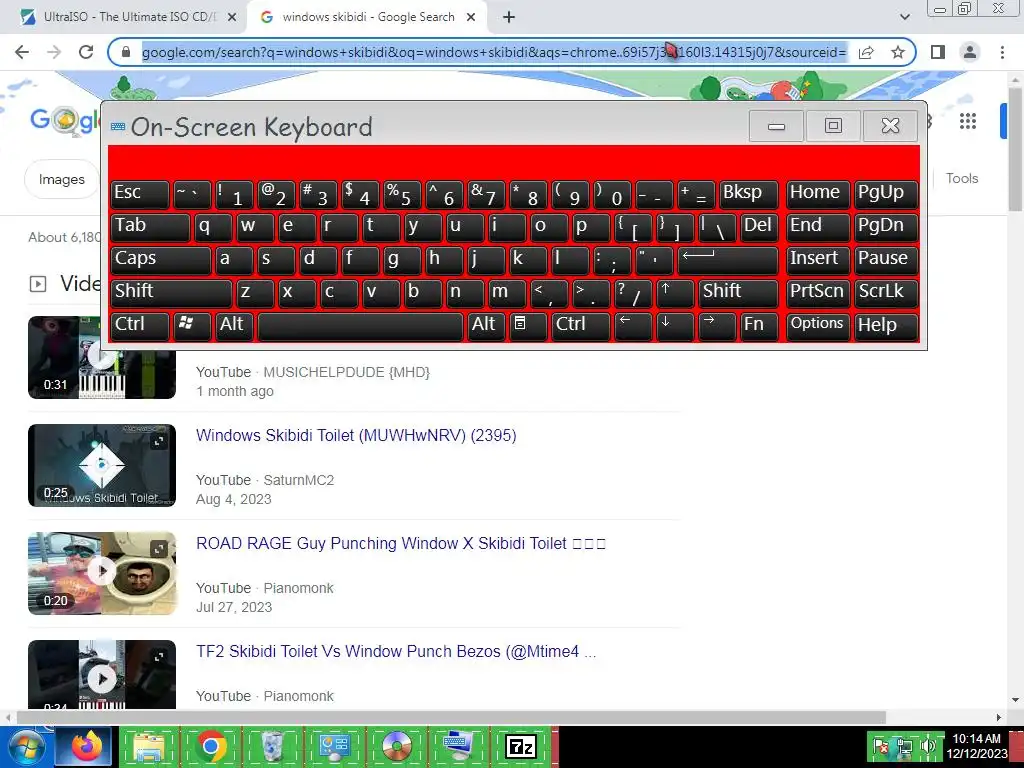Bookmark this page with star icon
Screen dimensions: 1024x768
coord(898,52)
